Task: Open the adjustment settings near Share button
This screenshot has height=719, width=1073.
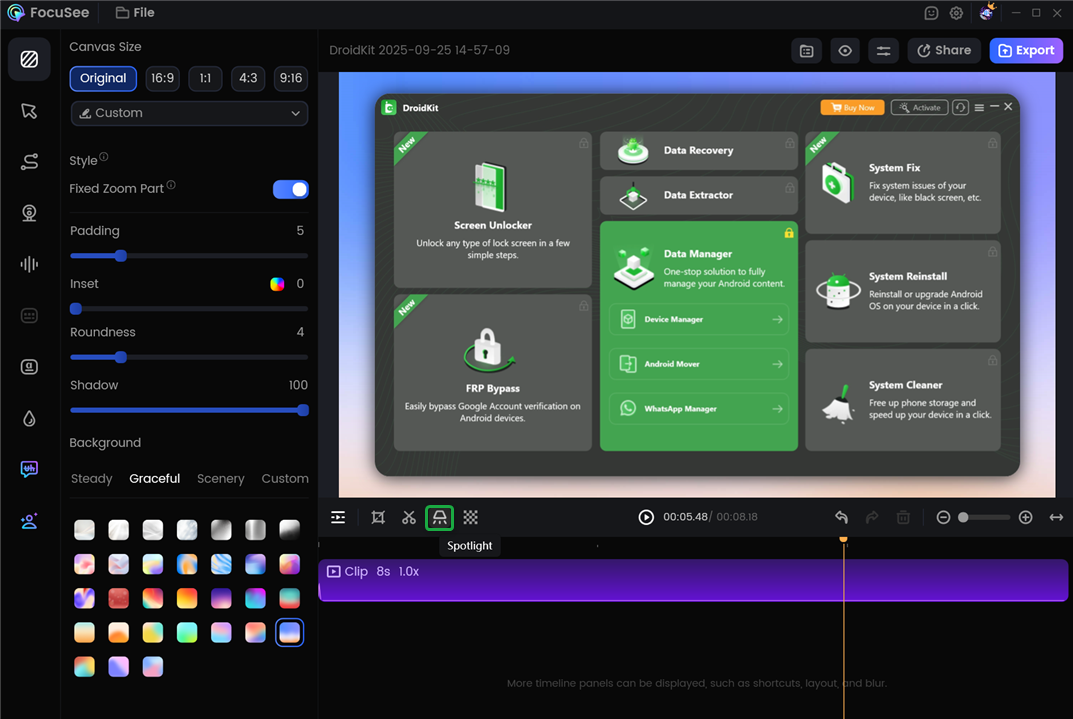Action: pyautogui.click(x=883, y=50)
